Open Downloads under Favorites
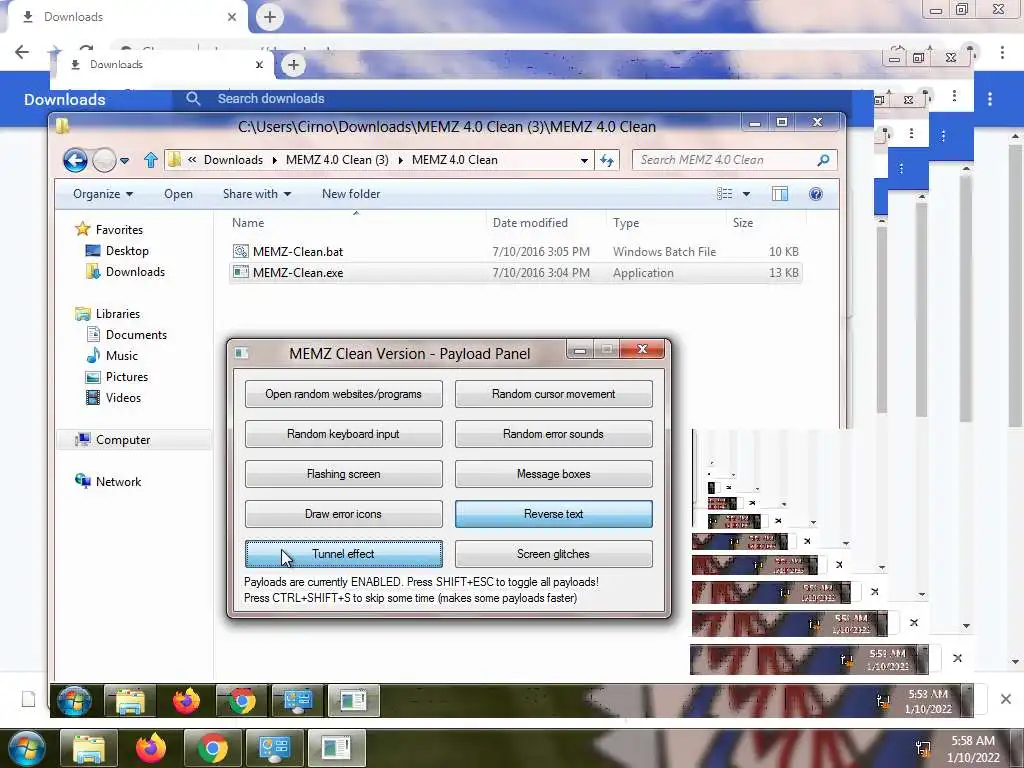1024x768 pixels. (x=135, y=272)
